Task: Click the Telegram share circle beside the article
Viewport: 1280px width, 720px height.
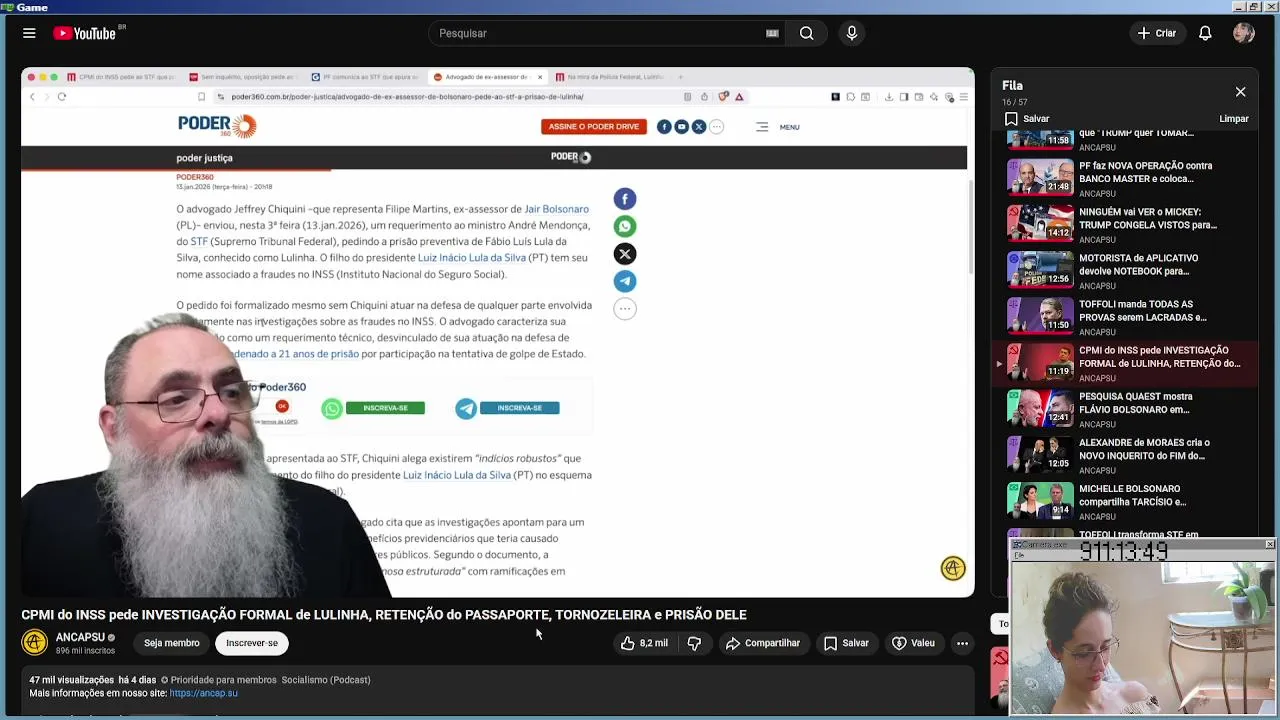Action: 625,281
